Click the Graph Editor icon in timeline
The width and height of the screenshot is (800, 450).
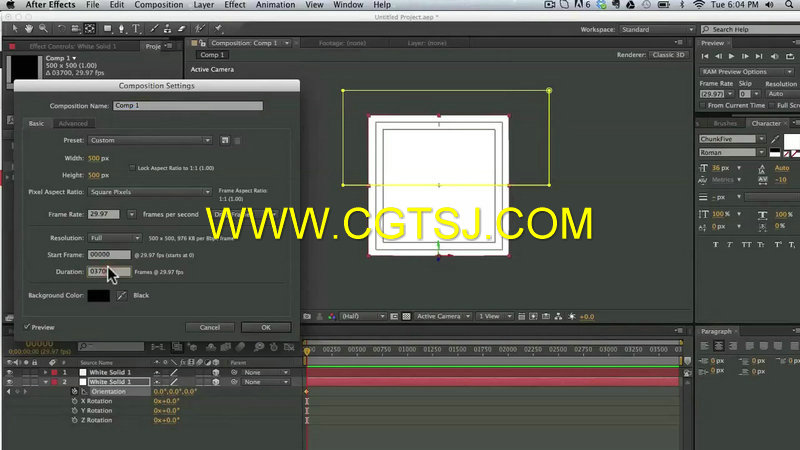289,347
